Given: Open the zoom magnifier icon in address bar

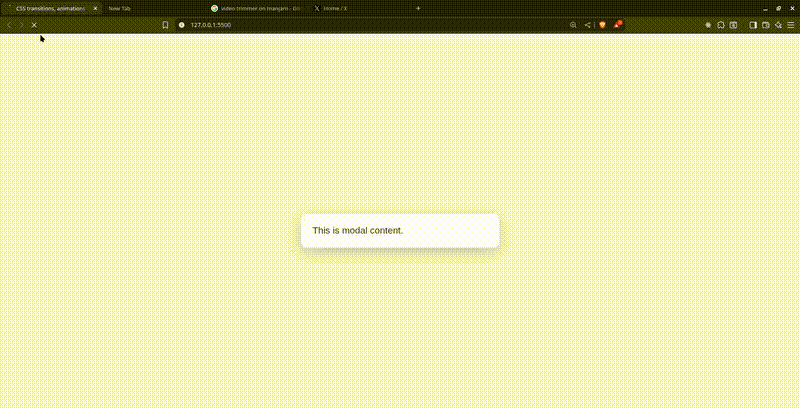Looking at the screenshot, I should pos(573,25).
